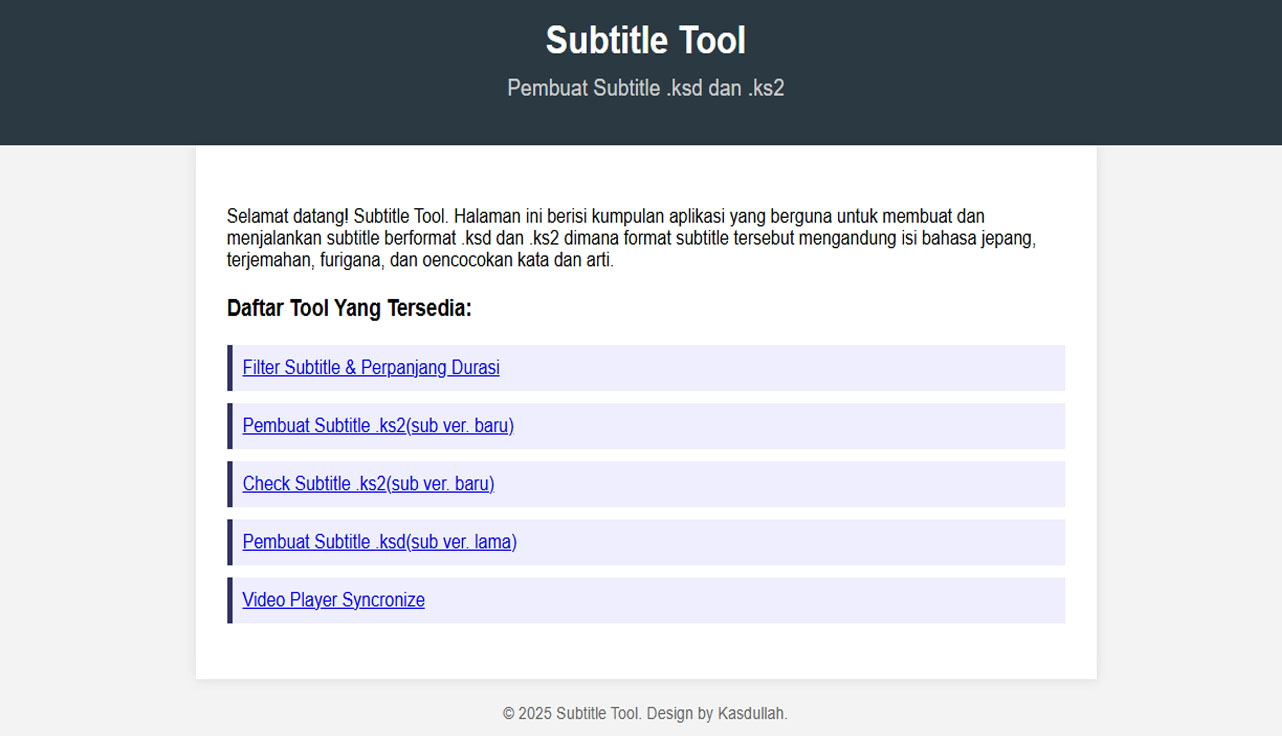Click the header tagline 'Pembuat Subtitle .ksd dan .ks2'
This screenshot has height=736, width=1282.
(x=645, y=88)
